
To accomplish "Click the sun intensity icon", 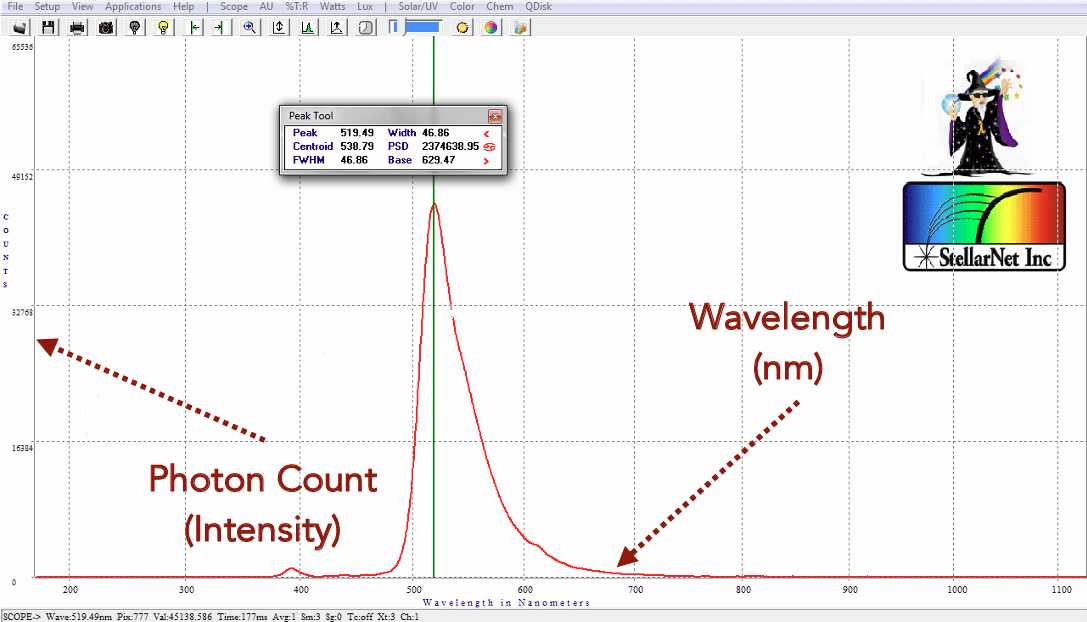I will [x=462, y=27].
